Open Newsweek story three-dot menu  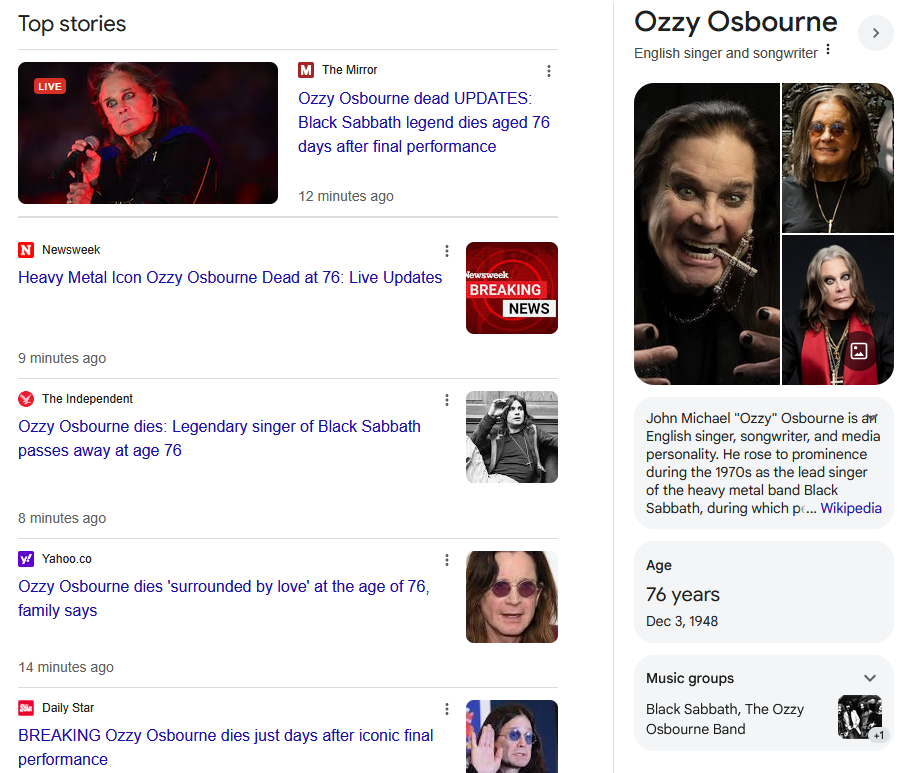coord(447,251)
